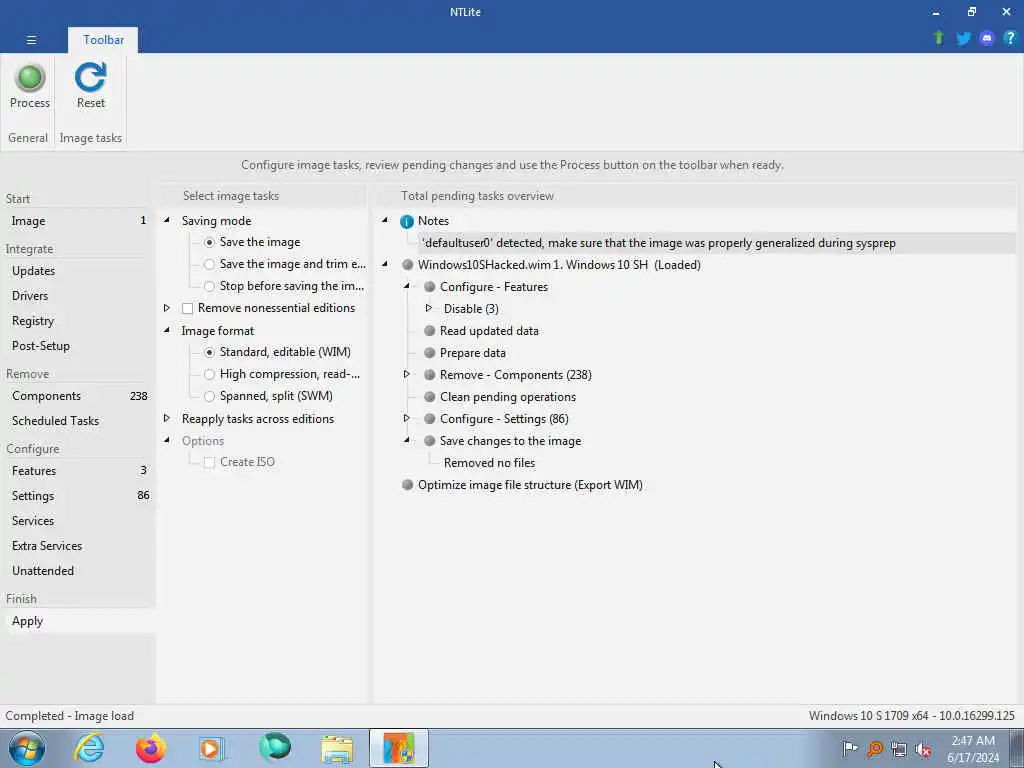Select Spanned, split (SWM) format
Screen dimensions: 1024x768
[x=209, y=396]
